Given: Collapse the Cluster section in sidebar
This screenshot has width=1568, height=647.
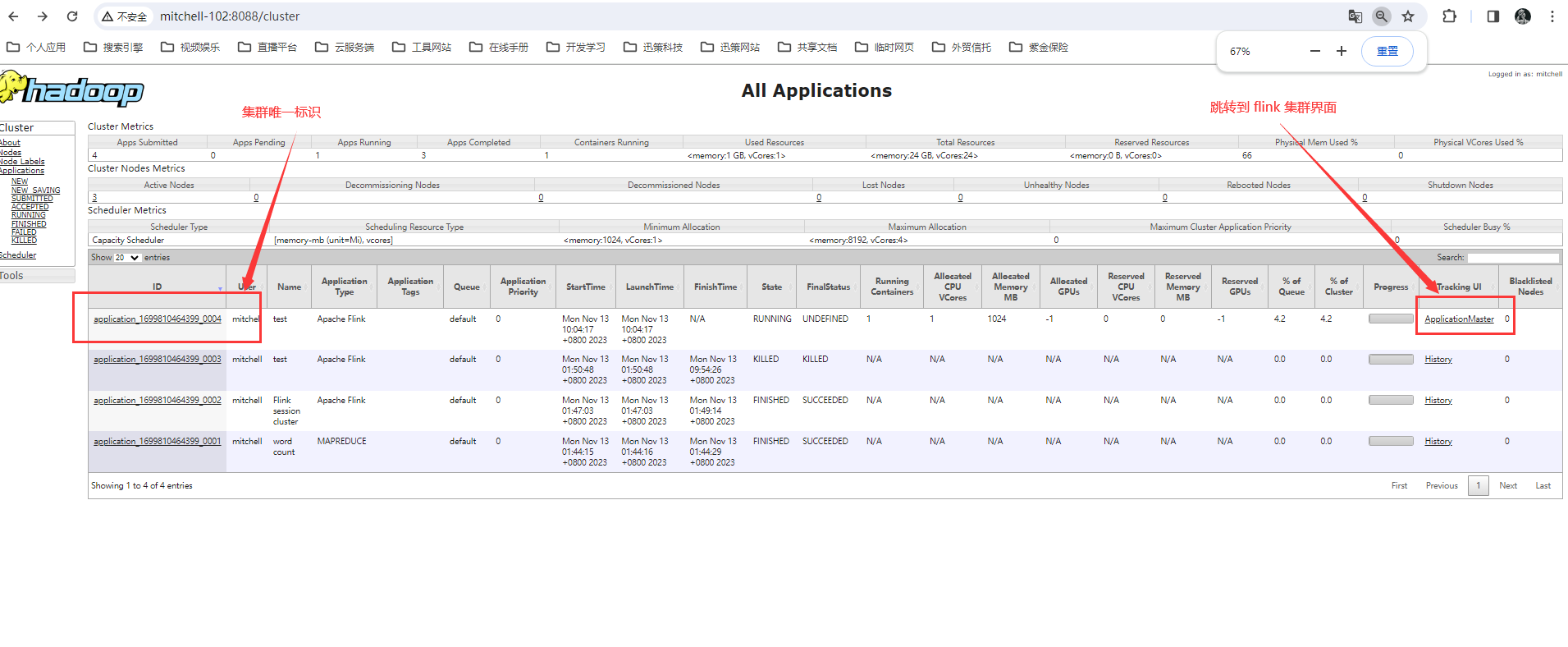Looking at the screenshot, I should (37, 127).
